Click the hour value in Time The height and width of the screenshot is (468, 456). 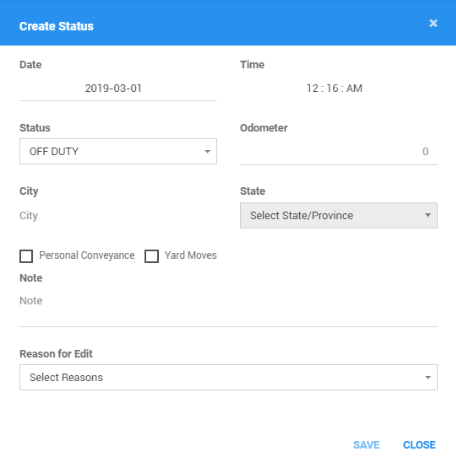point(312,88)
